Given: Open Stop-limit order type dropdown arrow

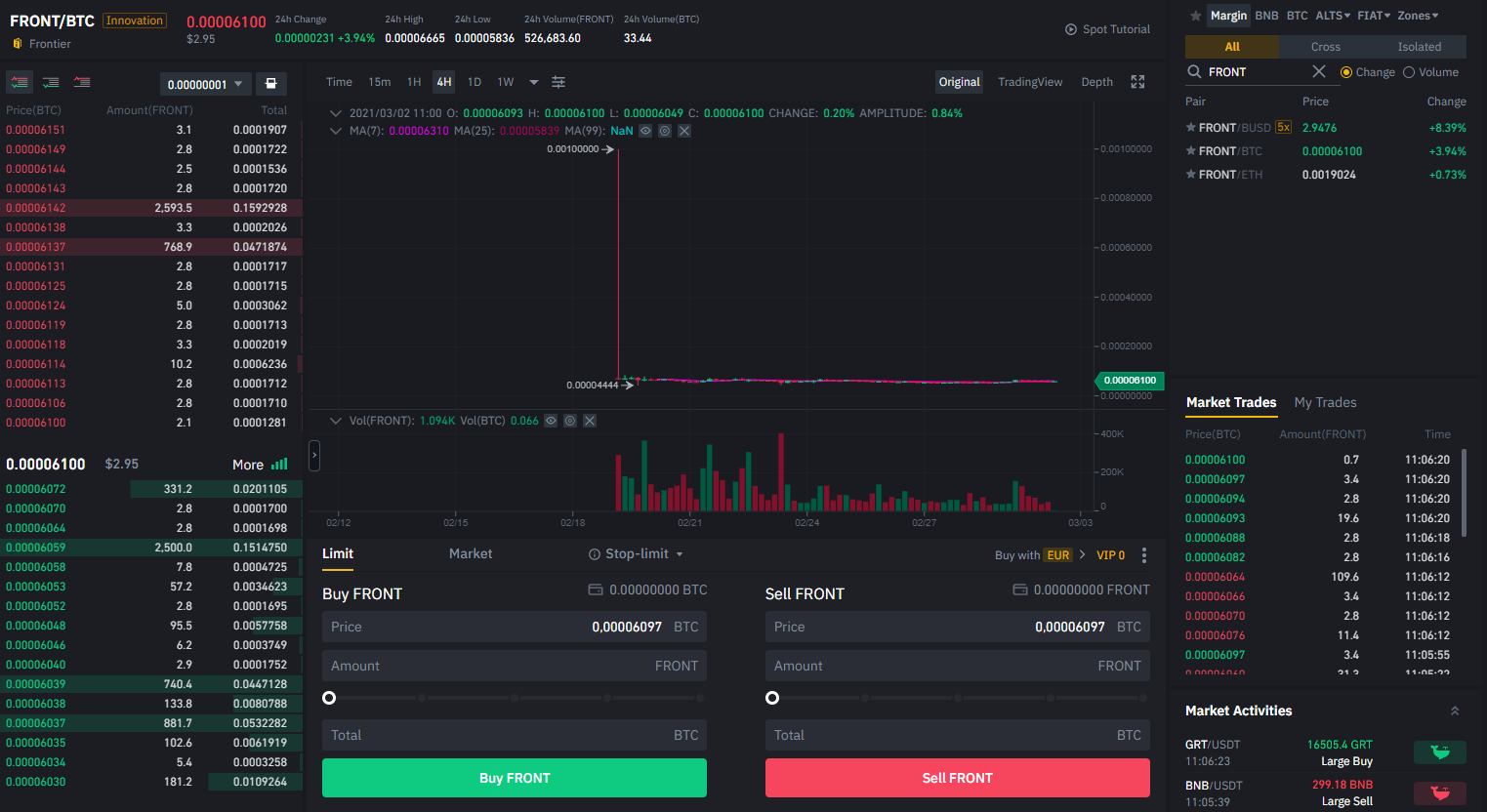Looking at the screenshot, I should coord(680,554).
